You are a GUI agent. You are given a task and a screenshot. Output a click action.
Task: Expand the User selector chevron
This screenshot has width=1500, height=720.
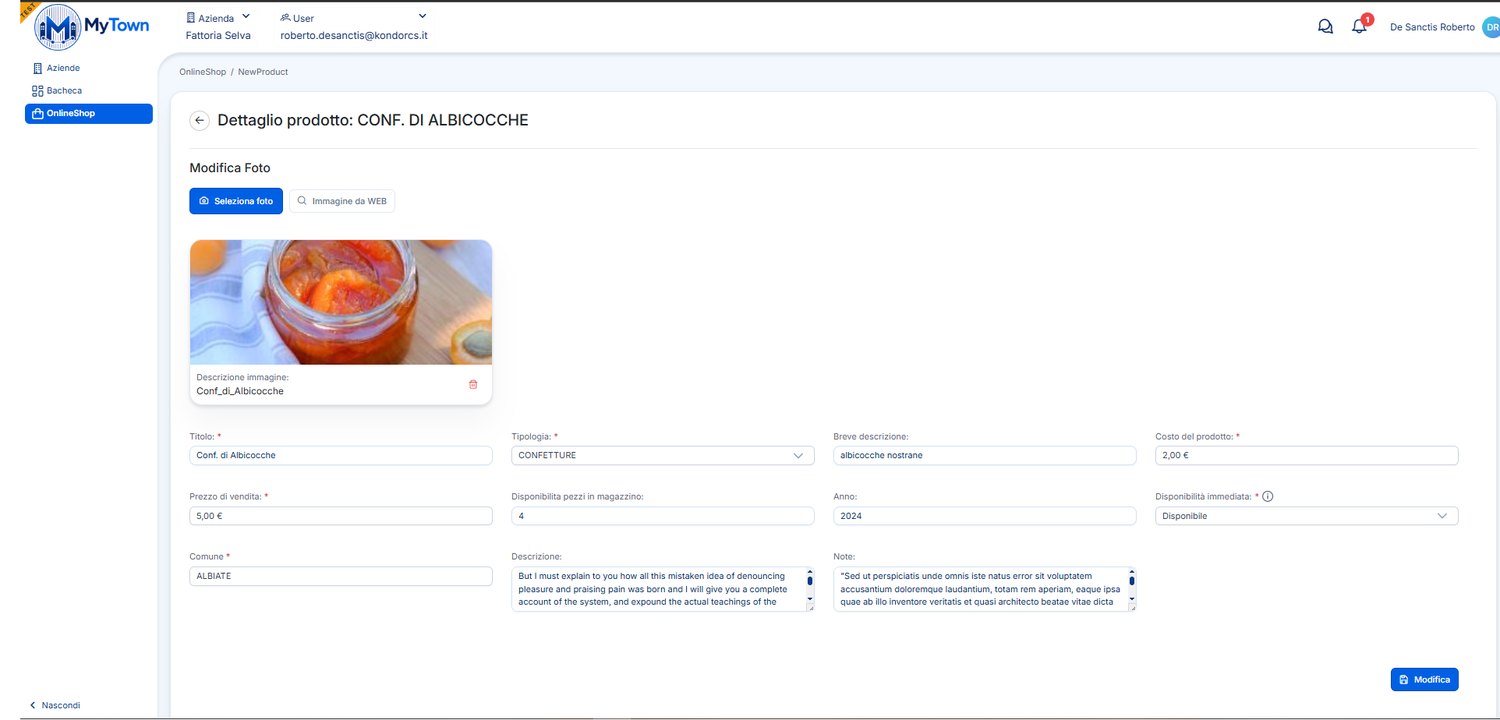click(422, 16)
